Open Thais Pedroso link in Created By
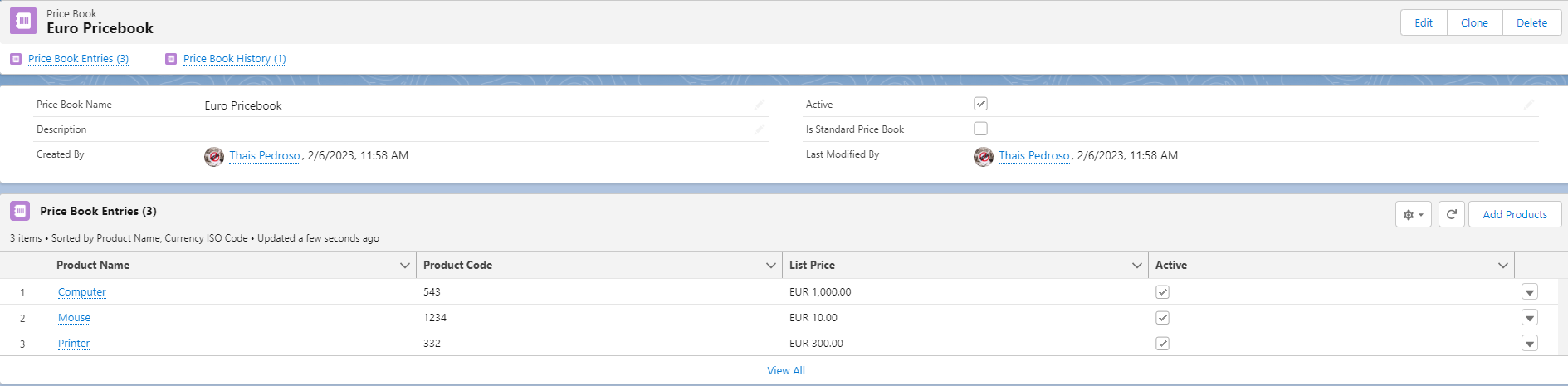This screenshot has width=1568, height=386. point(265,155)
